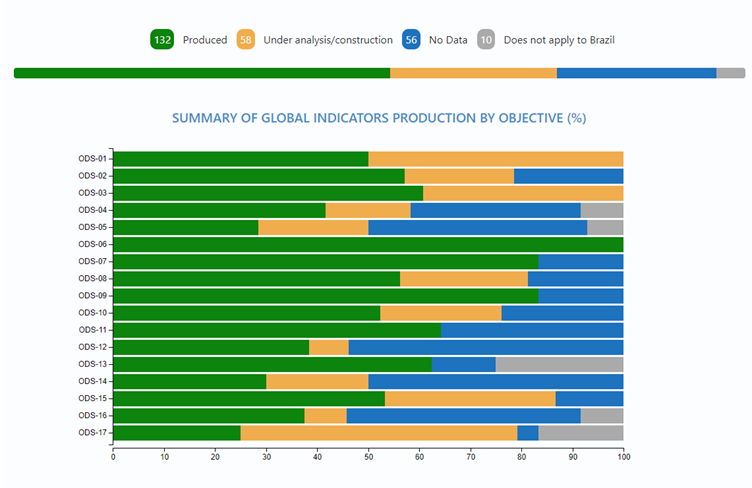Viewport: 752px width, 488px height.
Task: Select the gray segment of the ODS-13 bar
Action: click(559, 364)
